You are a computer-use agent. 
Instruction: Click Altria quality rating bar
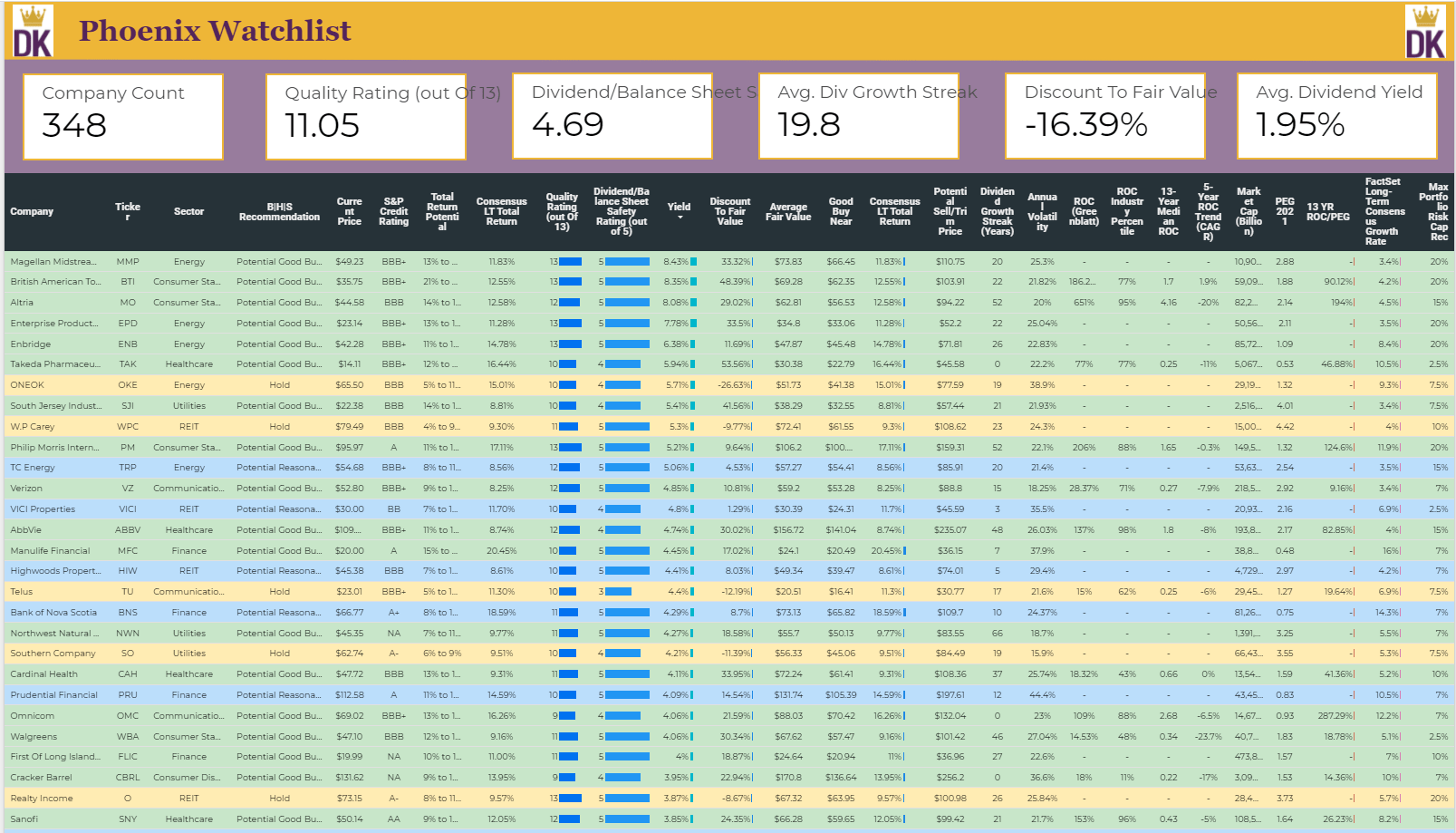pos(570,303)
